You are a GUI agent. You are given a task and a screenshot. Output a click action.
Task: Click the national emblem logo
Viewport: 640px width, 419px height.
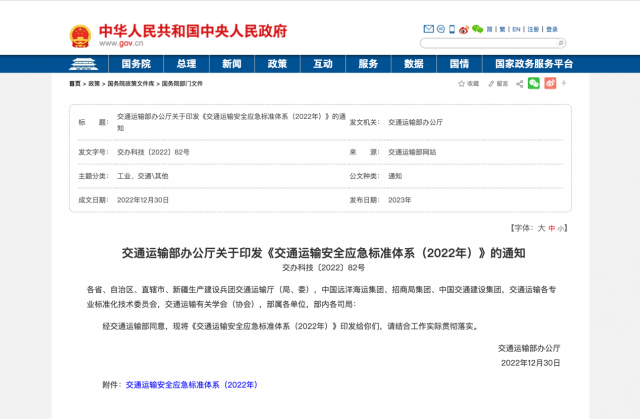click(80, 36)
